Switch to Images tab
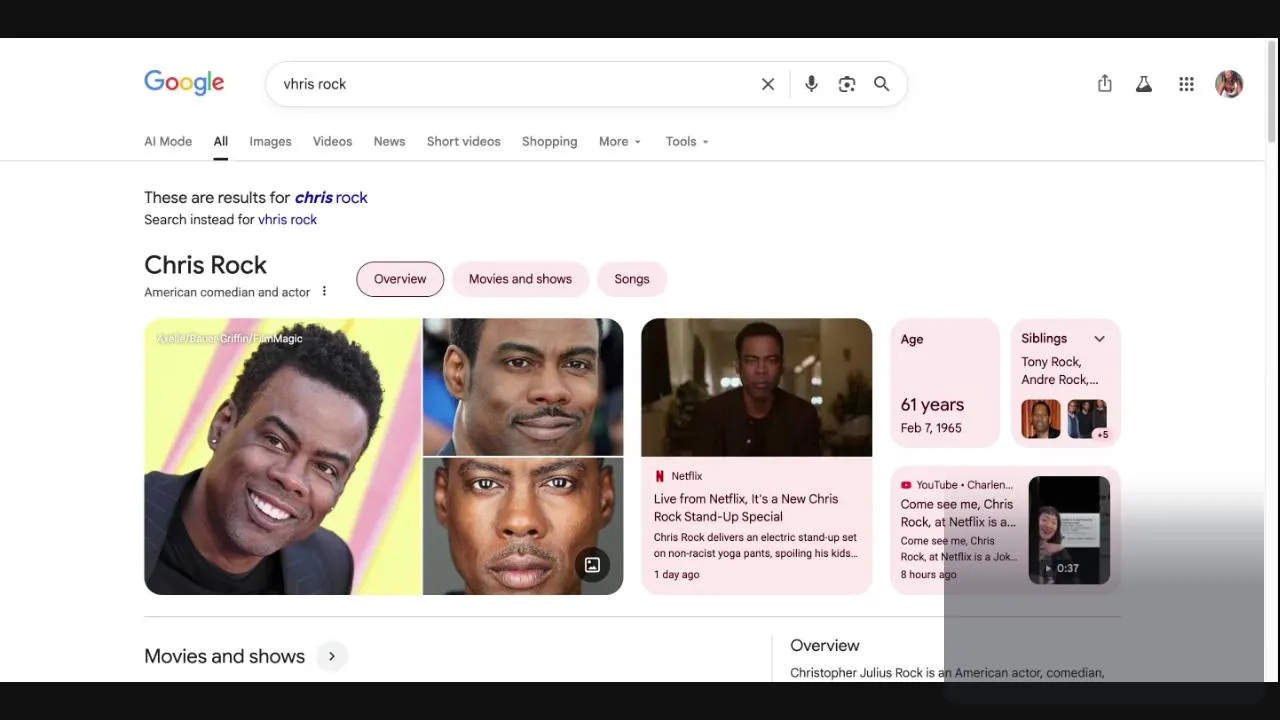 (270, 141)
